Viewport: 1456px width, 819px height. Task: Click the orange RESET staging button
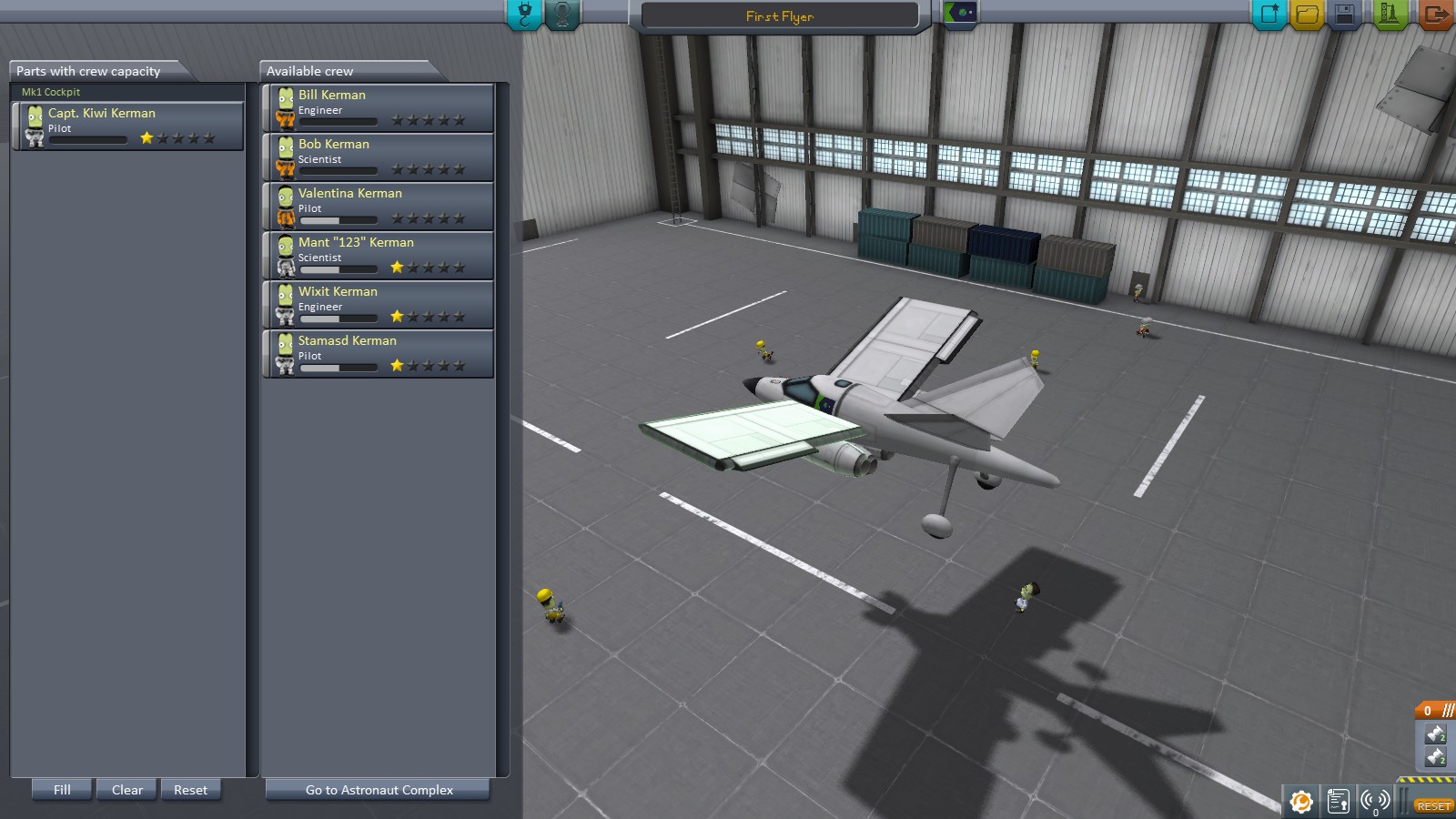tap(1433, 806)
